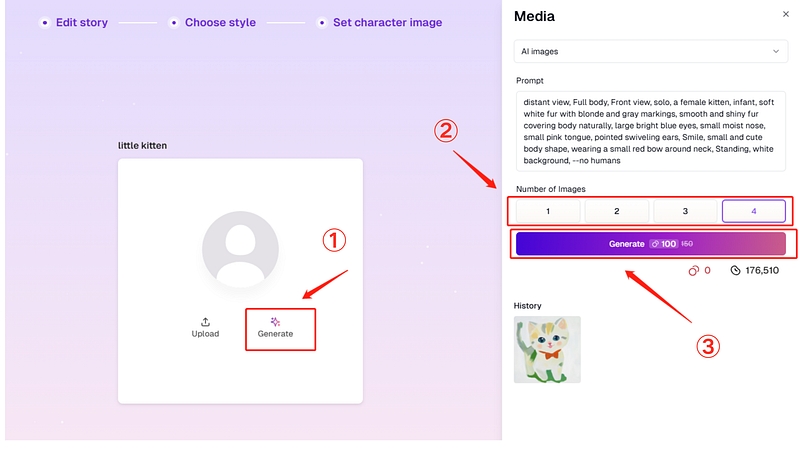Click the Upload arrow icon
Viewport: 800px width, 450px height.
pyautogui.click(x=205, y=322)
